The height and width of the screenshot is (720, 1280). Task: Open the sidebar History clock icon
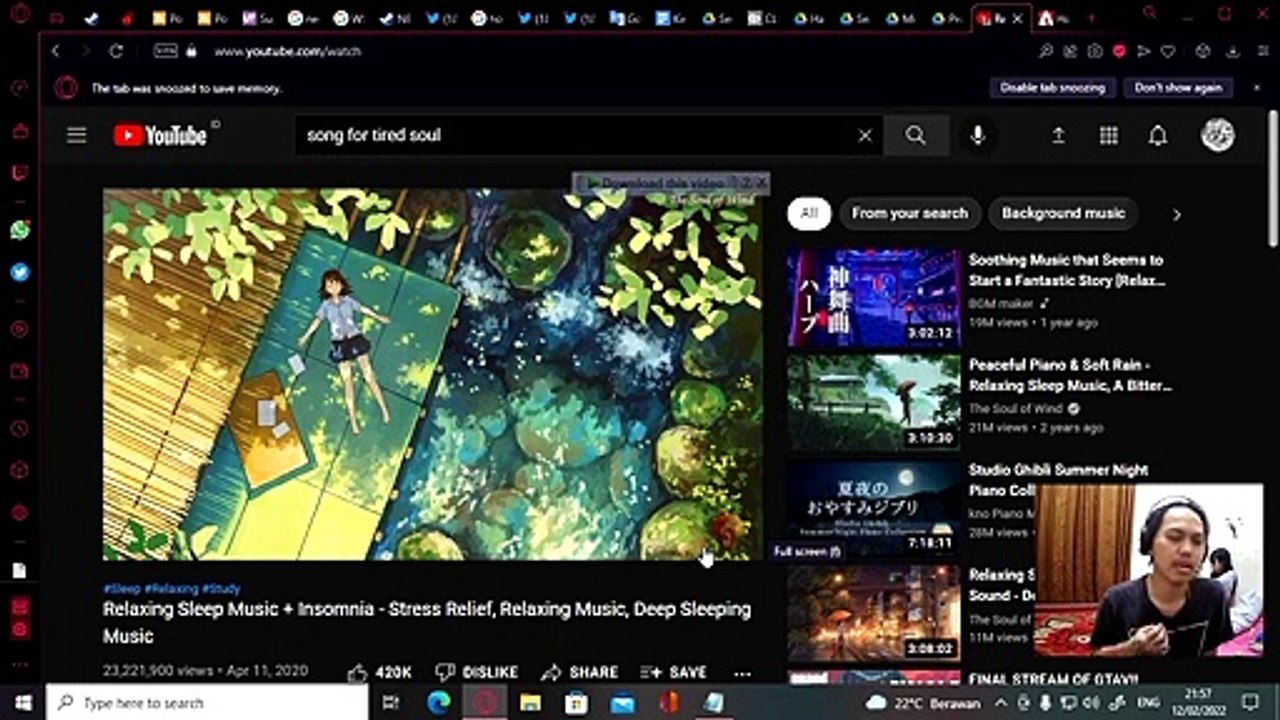tap(20, 428)
